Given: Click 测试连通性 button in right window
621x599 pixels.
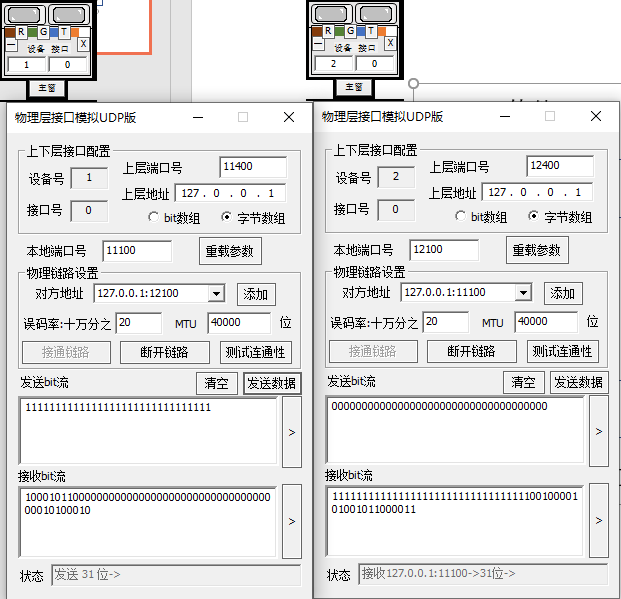Looking at the screenshot, I should 562,351.
